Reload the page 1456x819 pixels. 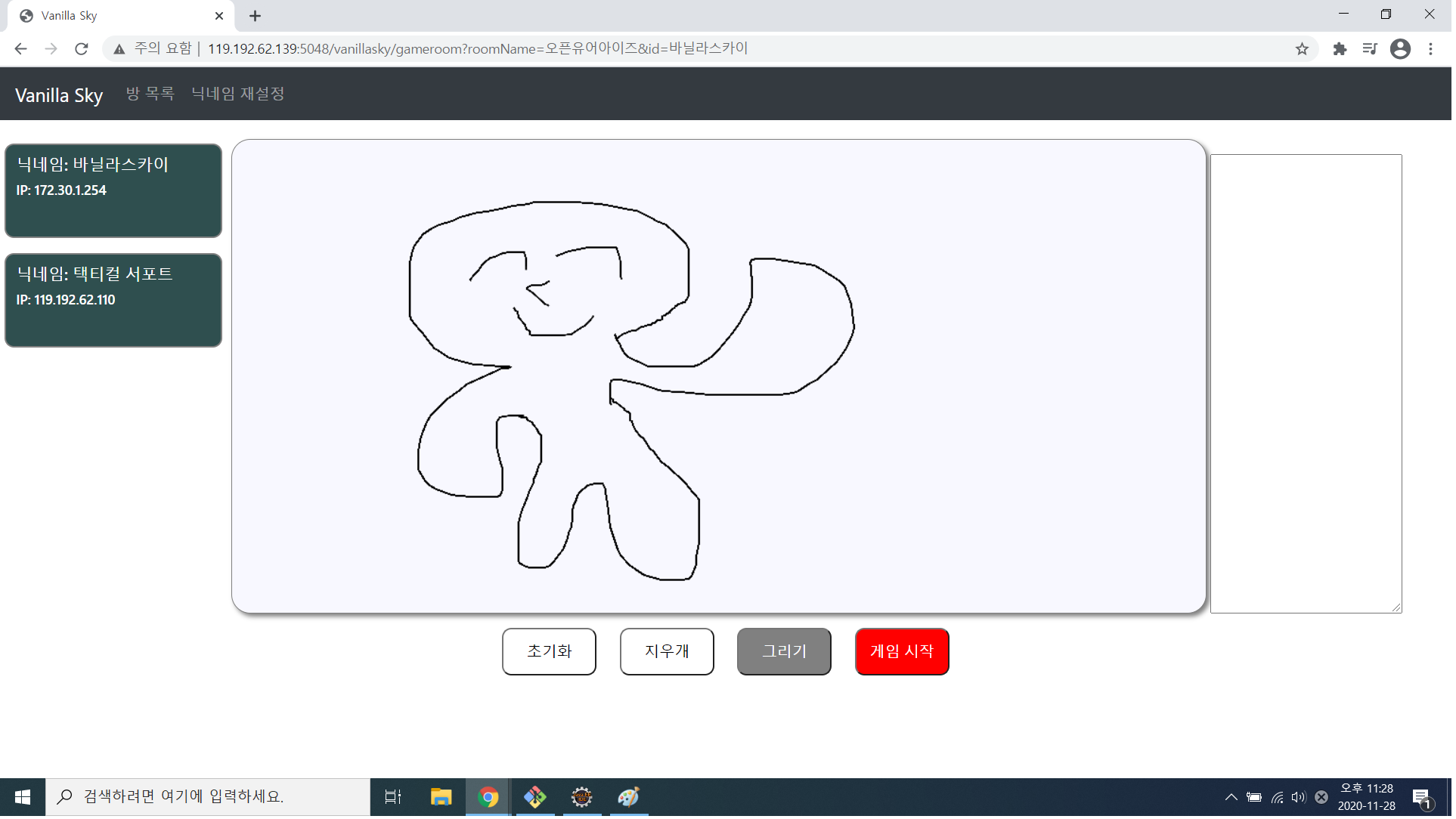(x=82, y=49)
